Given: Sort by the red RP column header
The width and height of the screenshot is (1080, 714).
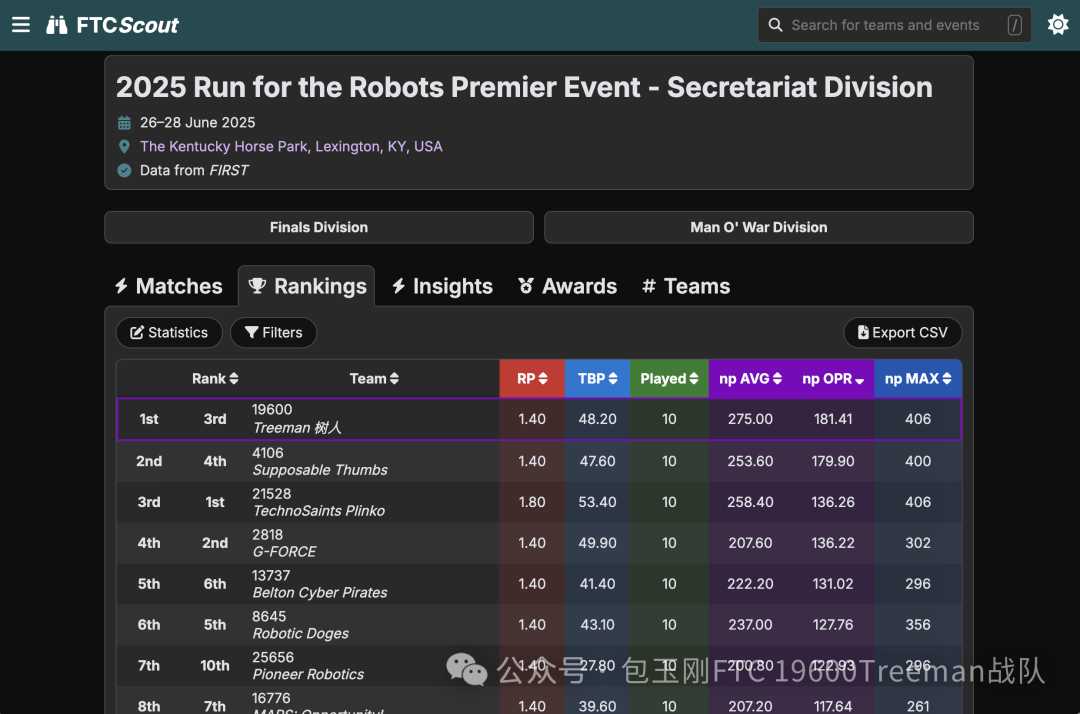Looking at the screenshot, I should click(x=532, y=378).
